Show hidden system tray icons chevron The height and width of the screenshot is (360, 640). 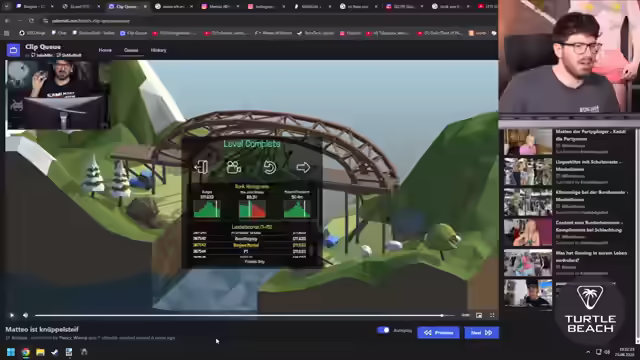tap(588, 352)
